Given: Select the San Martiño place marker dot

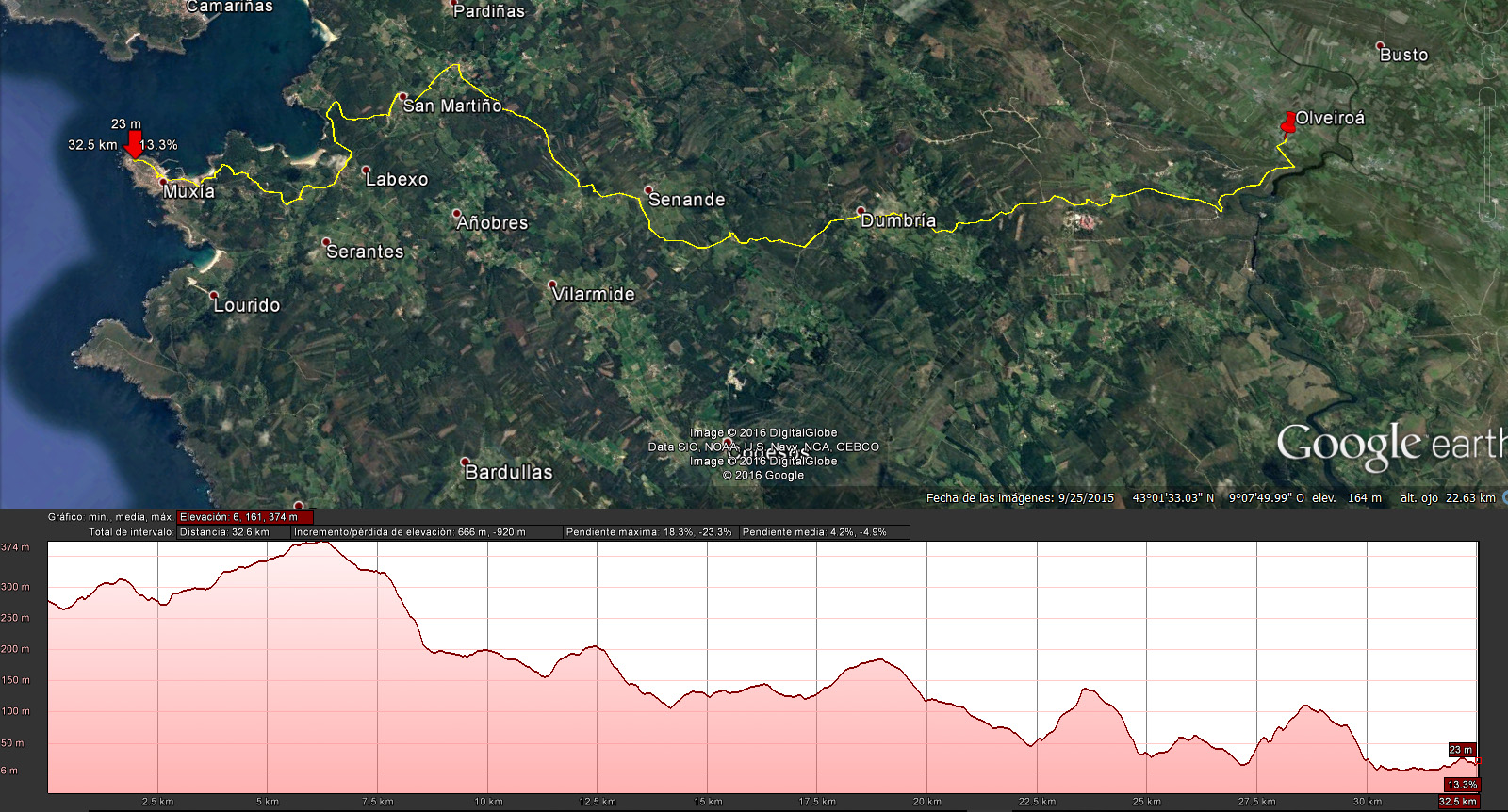Looking at the screenshot, I should coord(402,97).
